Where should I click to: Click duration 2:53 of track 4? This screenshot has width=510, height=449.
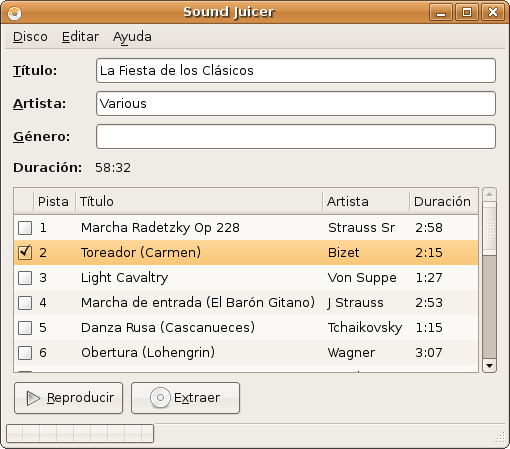tap(429, 303)
